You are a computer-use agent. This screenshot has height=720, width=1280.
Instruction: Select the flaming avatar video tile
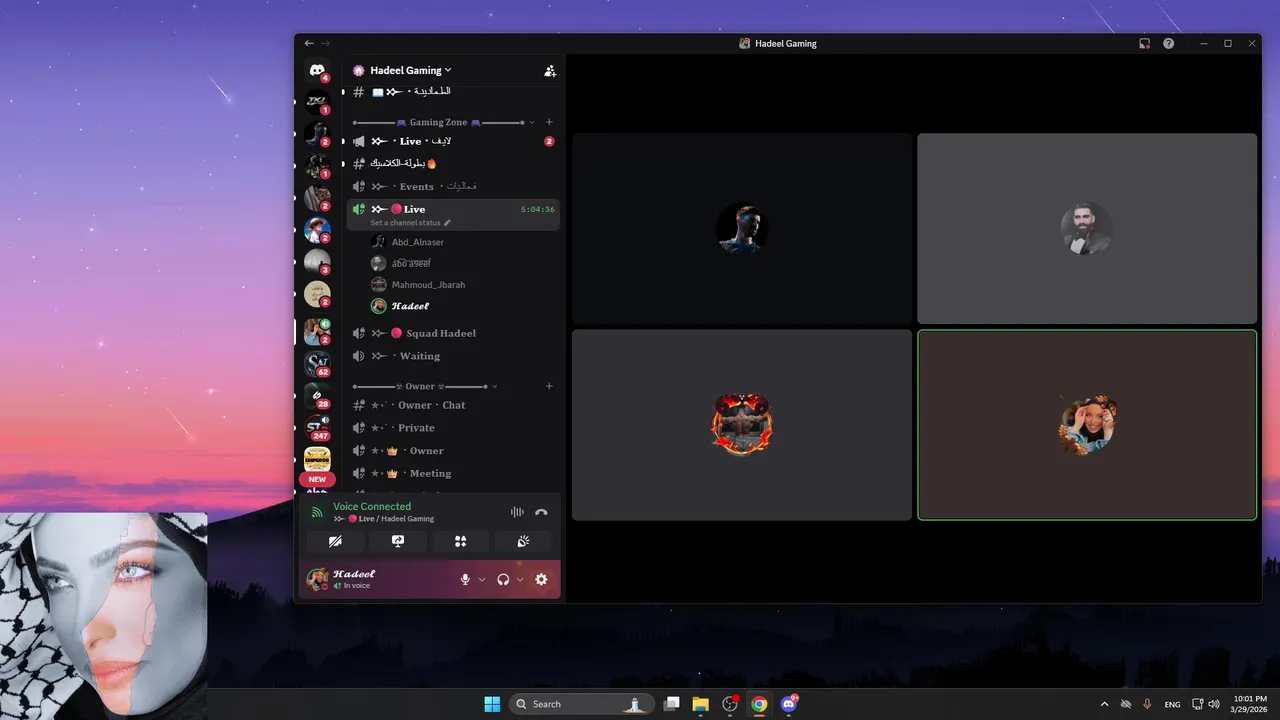[x=742, y=425]
